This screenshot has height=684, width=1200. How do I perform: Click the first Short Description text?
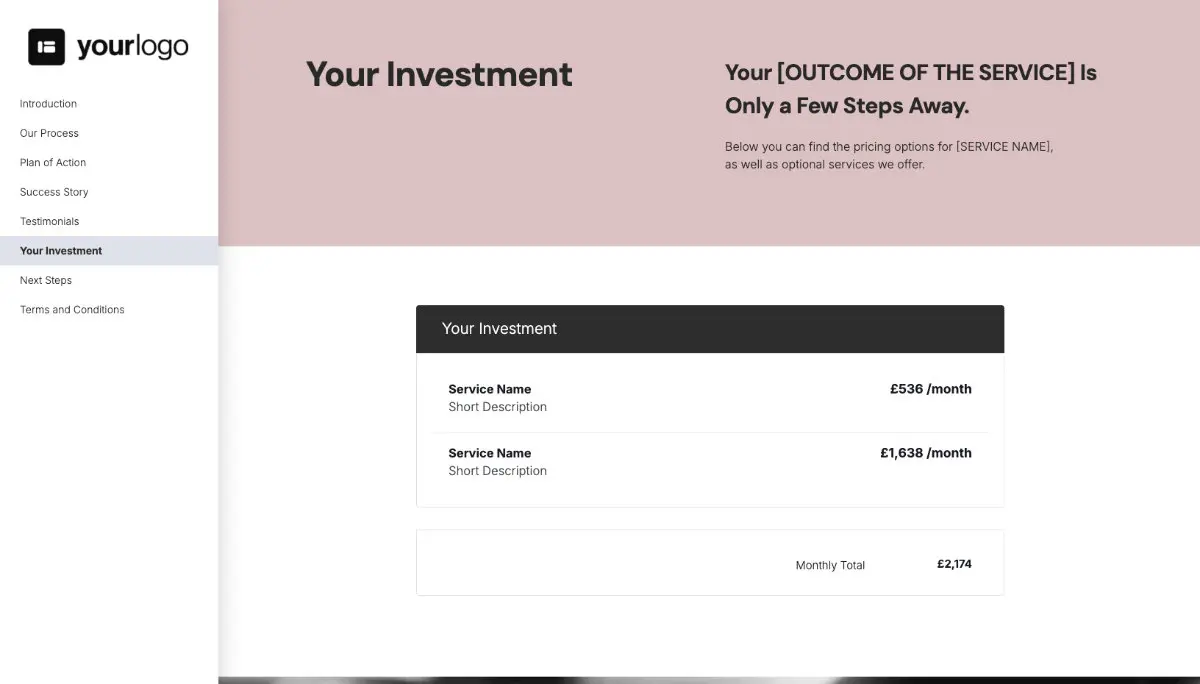497,407
